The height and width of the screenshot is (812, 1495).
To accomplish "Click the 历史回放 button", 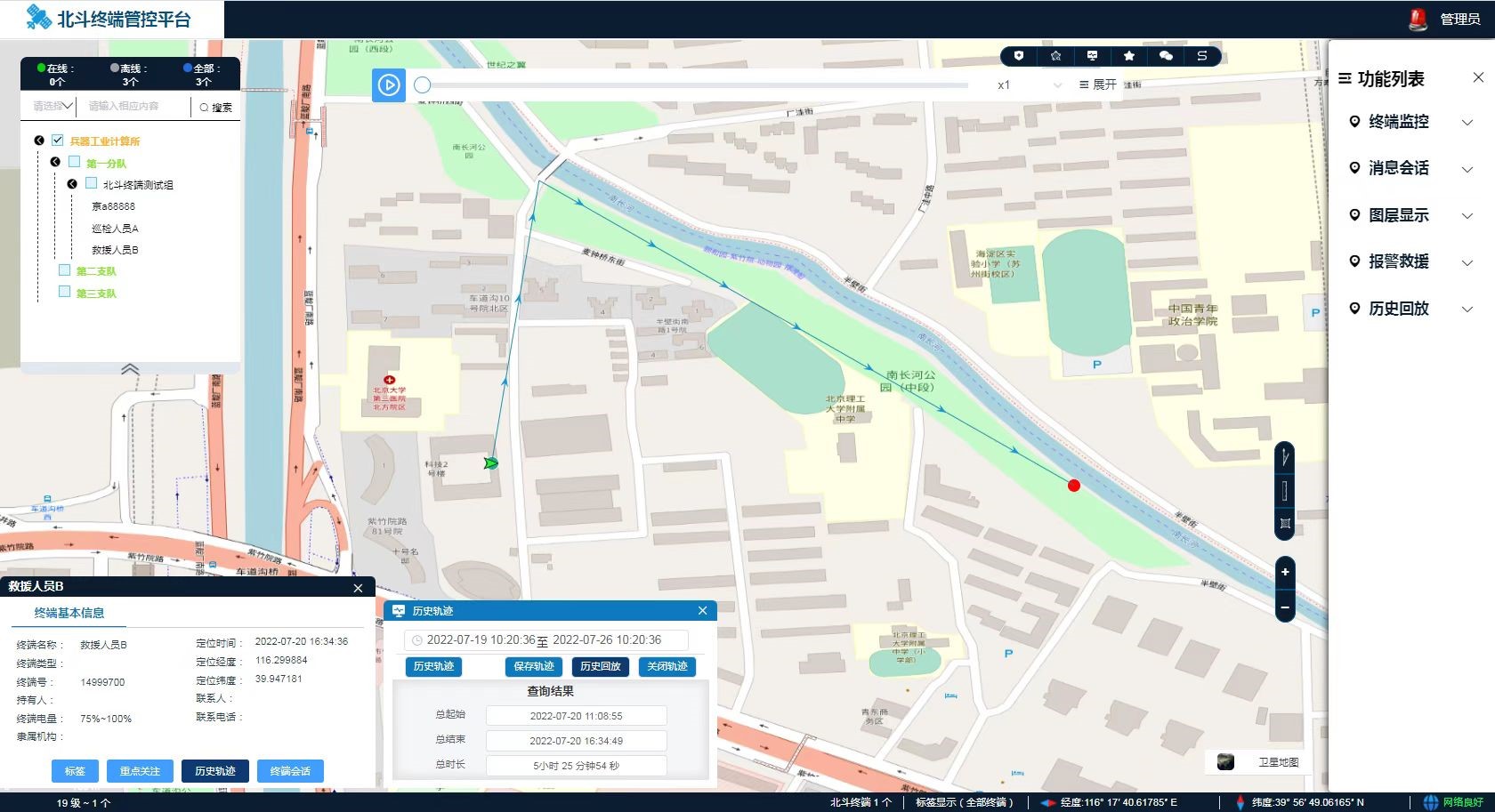I will pyautogui.click(x=601, y=666).
